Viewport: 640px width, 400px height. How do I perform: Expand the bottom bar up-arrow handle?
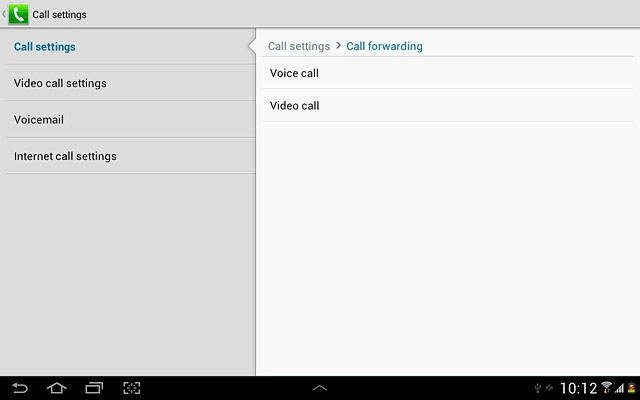click(x=320, y=388)
